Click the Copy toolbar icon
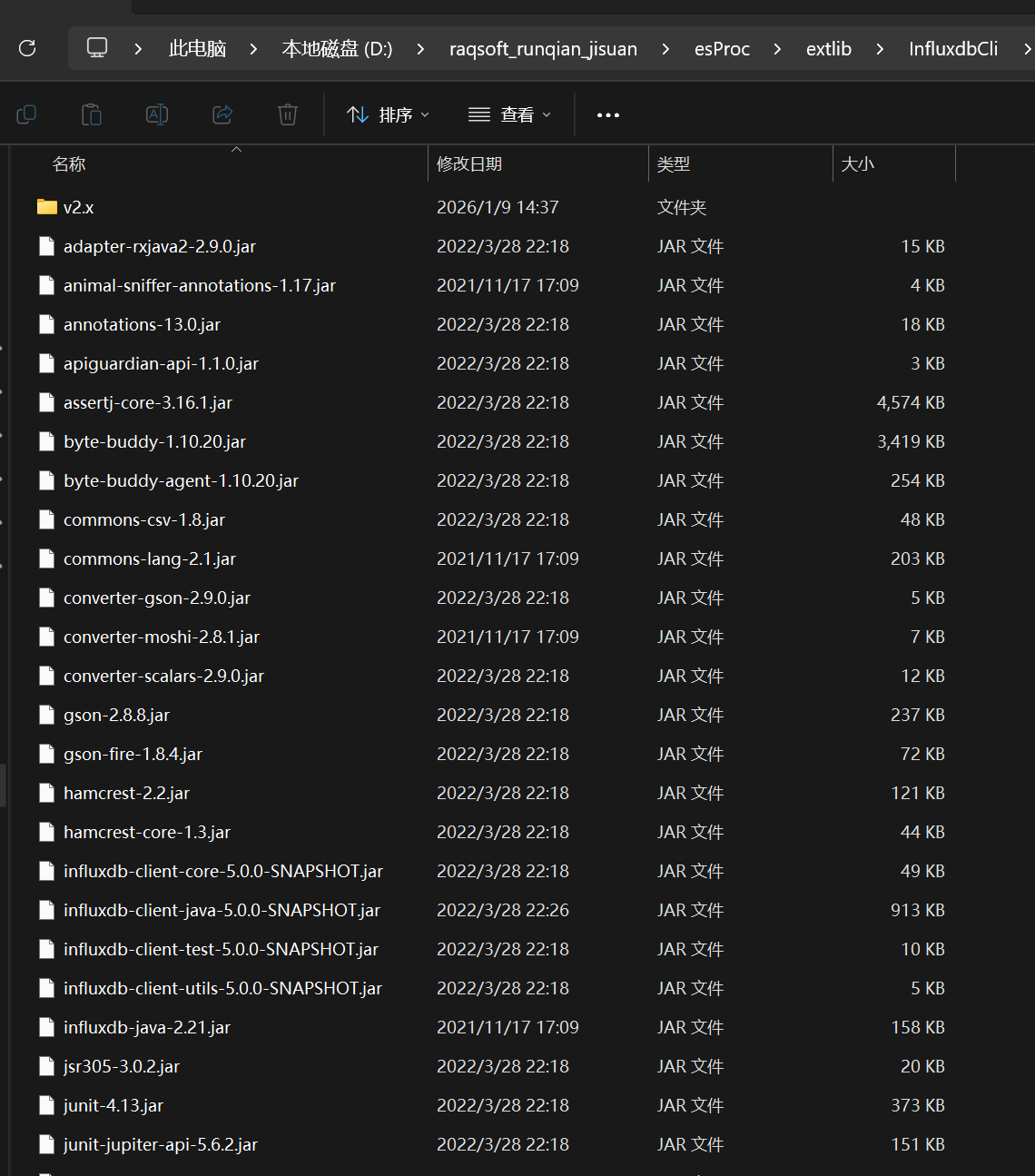This screenshot has height=1176, width=1035. [x=26, y=114]
